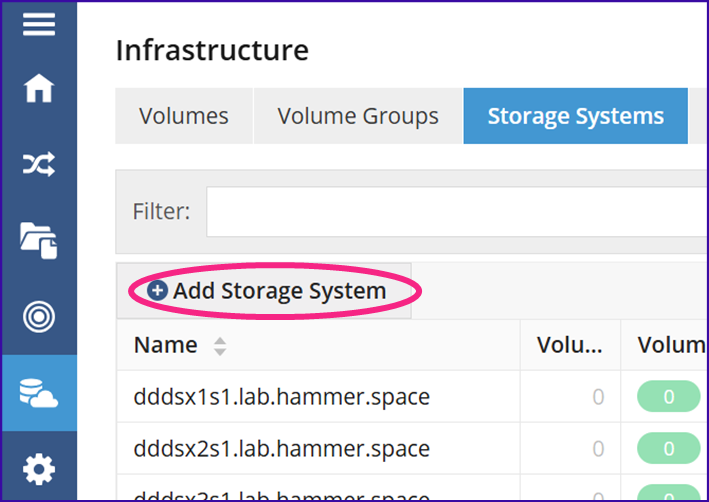Click green 0 badge in dddsx1s1 row
This screenshot has height=502, width=709.
point(669,397)
